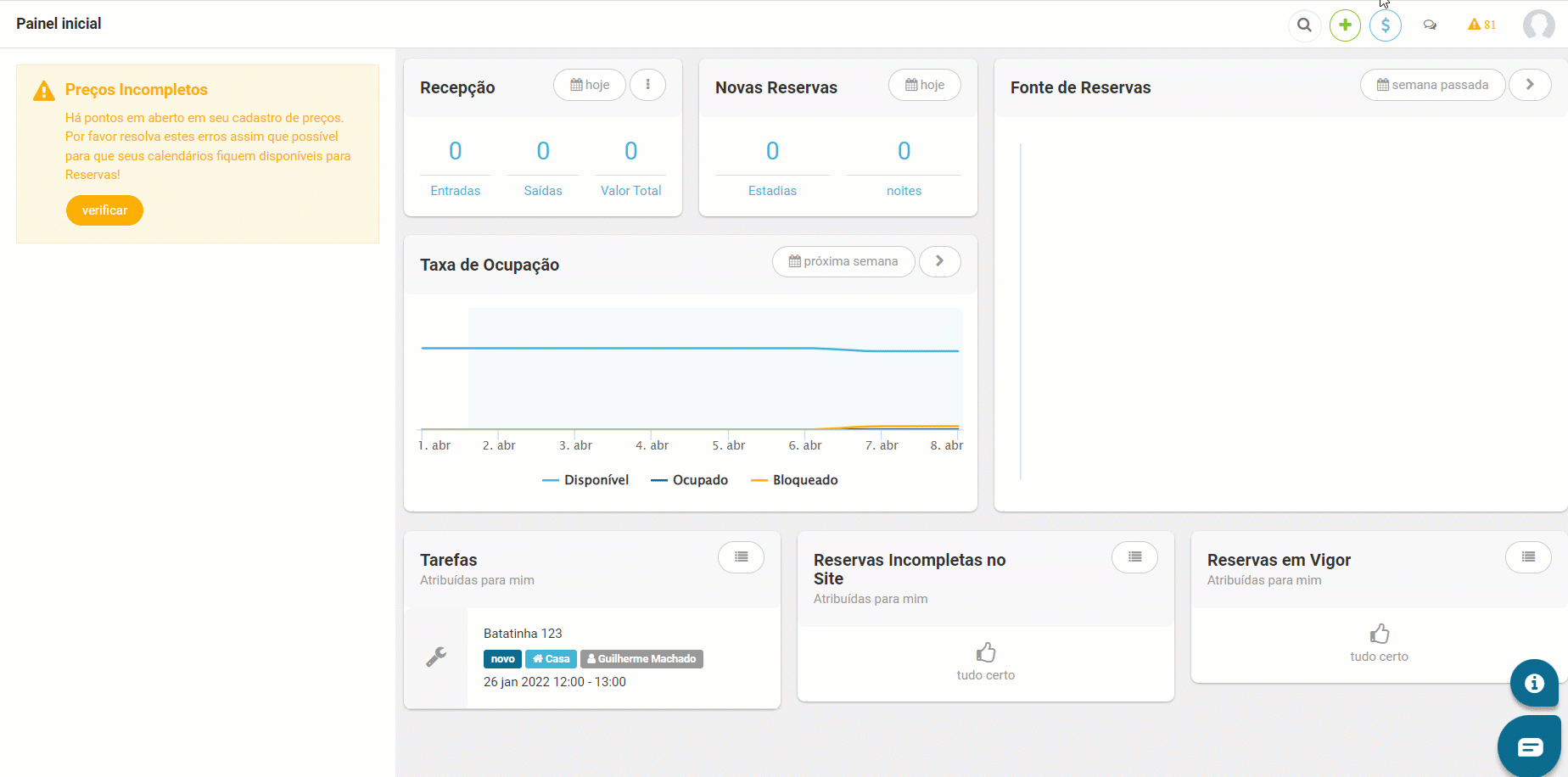Open the live chat support bubble
Viewport: 1568px width, 777px height.
pyautogui.click(x=1530, y=746)
